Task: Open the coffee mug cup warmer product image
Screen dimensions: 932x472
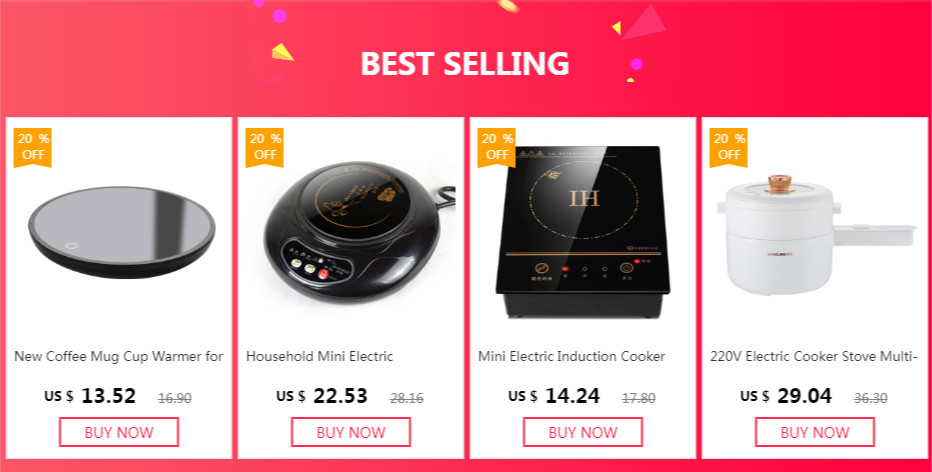Action: point(122,232)
